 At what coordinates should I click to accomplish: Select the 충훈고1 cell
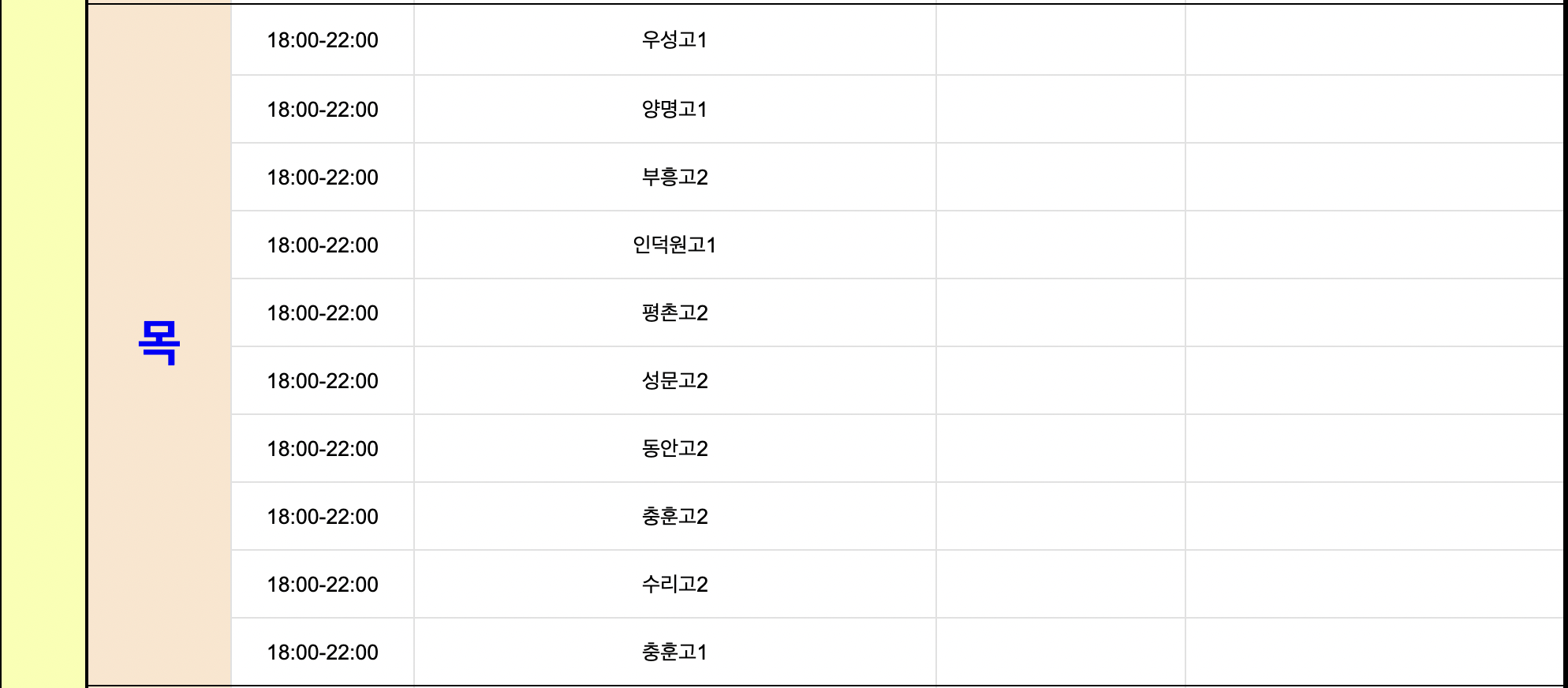pos(674,652)
